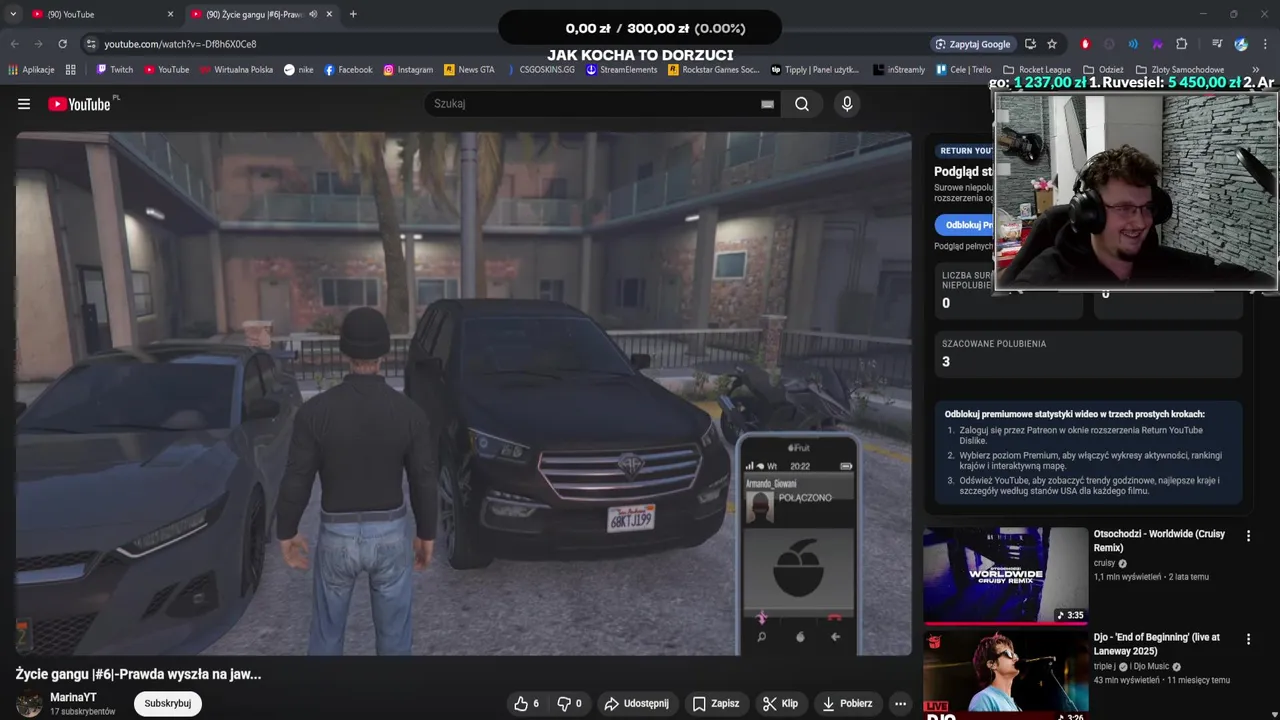Open the Extensions puzzle piece menu

(1181, 44)
